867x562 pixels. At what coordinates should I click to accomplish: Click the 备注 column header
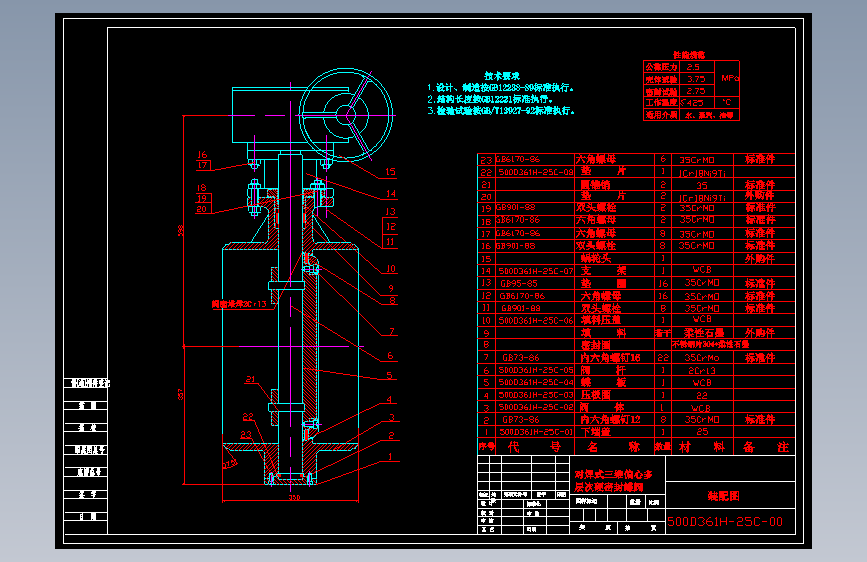pyautogui.click(x=766, y=446)
